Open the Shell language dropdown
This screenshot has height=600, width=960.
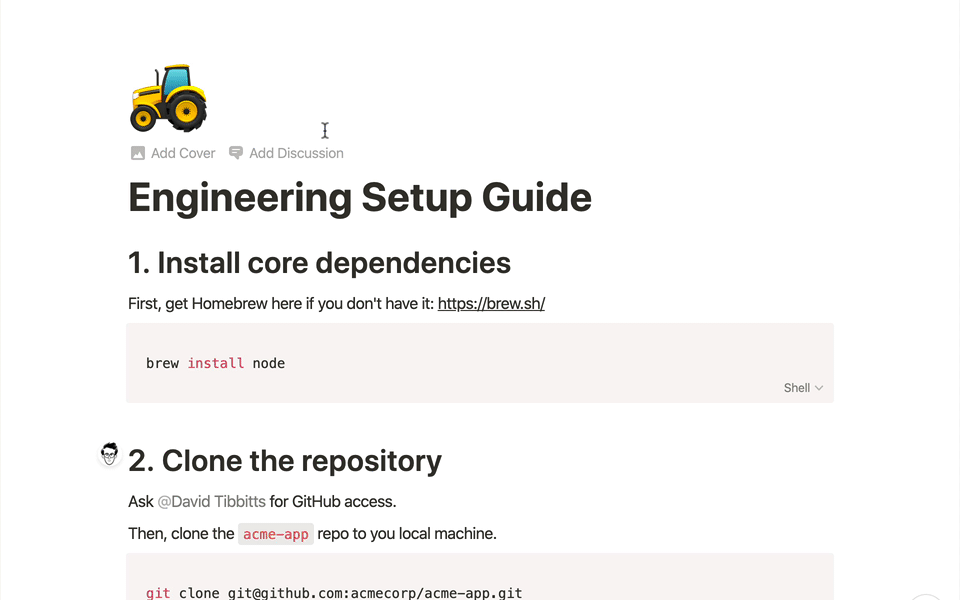click(x=803, y=388)
